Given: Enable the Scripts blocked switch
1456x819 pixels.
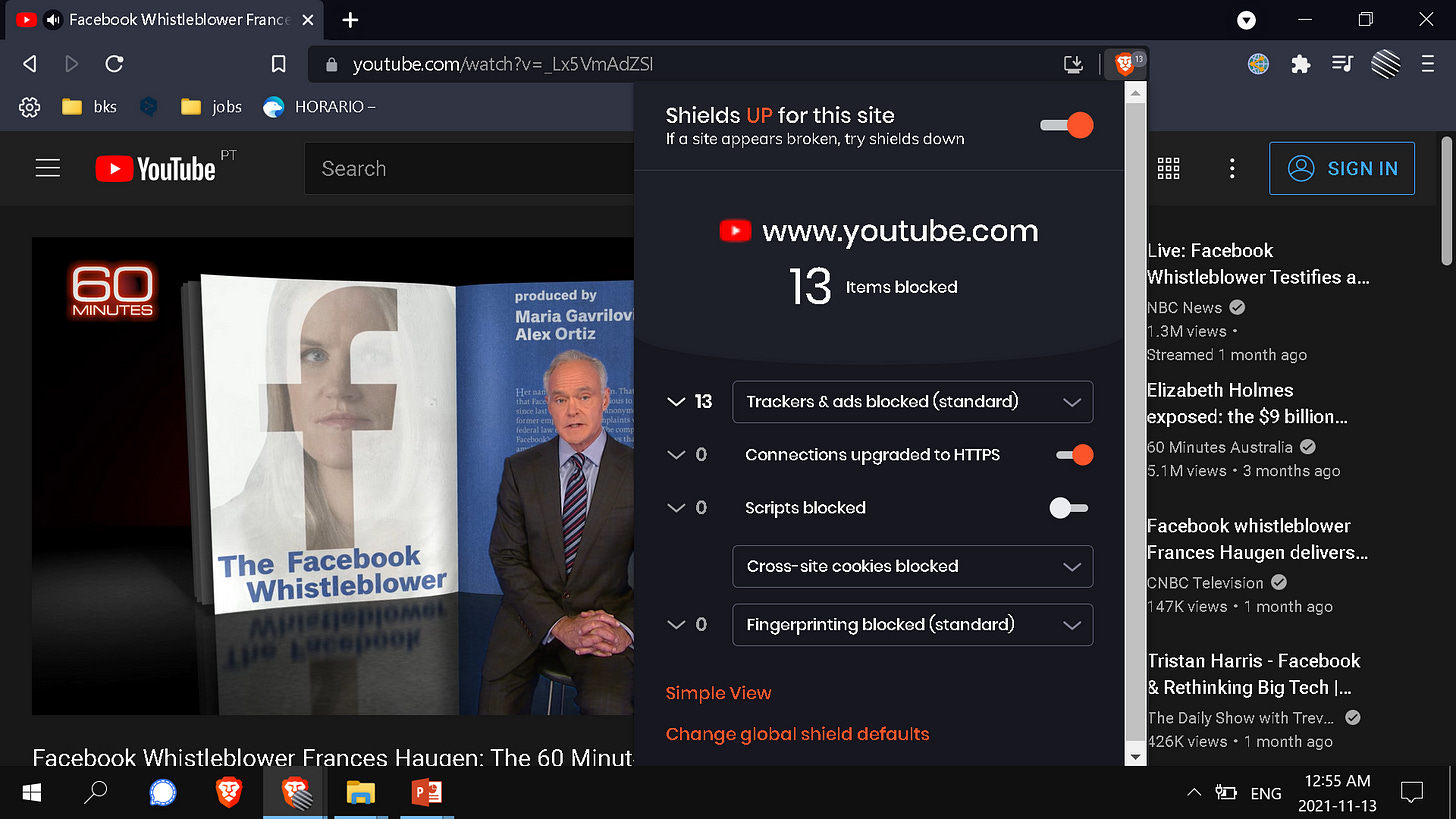Looking at the screenshot, I should pyautogui.click(x=1069, y=508).
